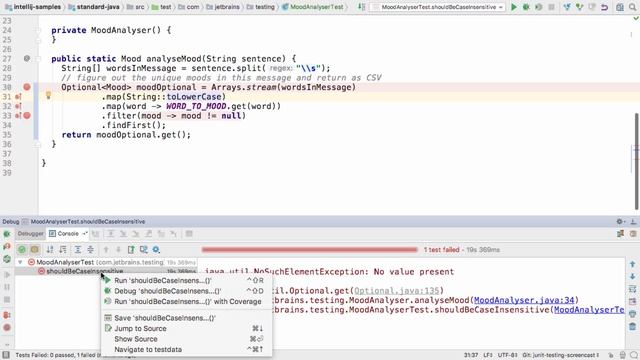The width and height of the screenshot is (640, 360).
Task: Fold analyseMood method at line 27
Action: [x=38, y=59]
